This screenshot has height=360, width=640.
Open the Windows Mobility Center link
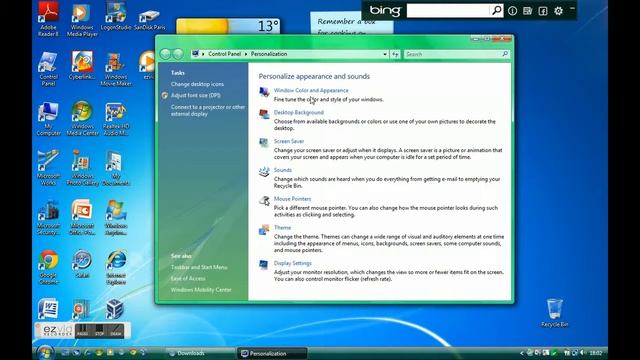coord(201,290)
